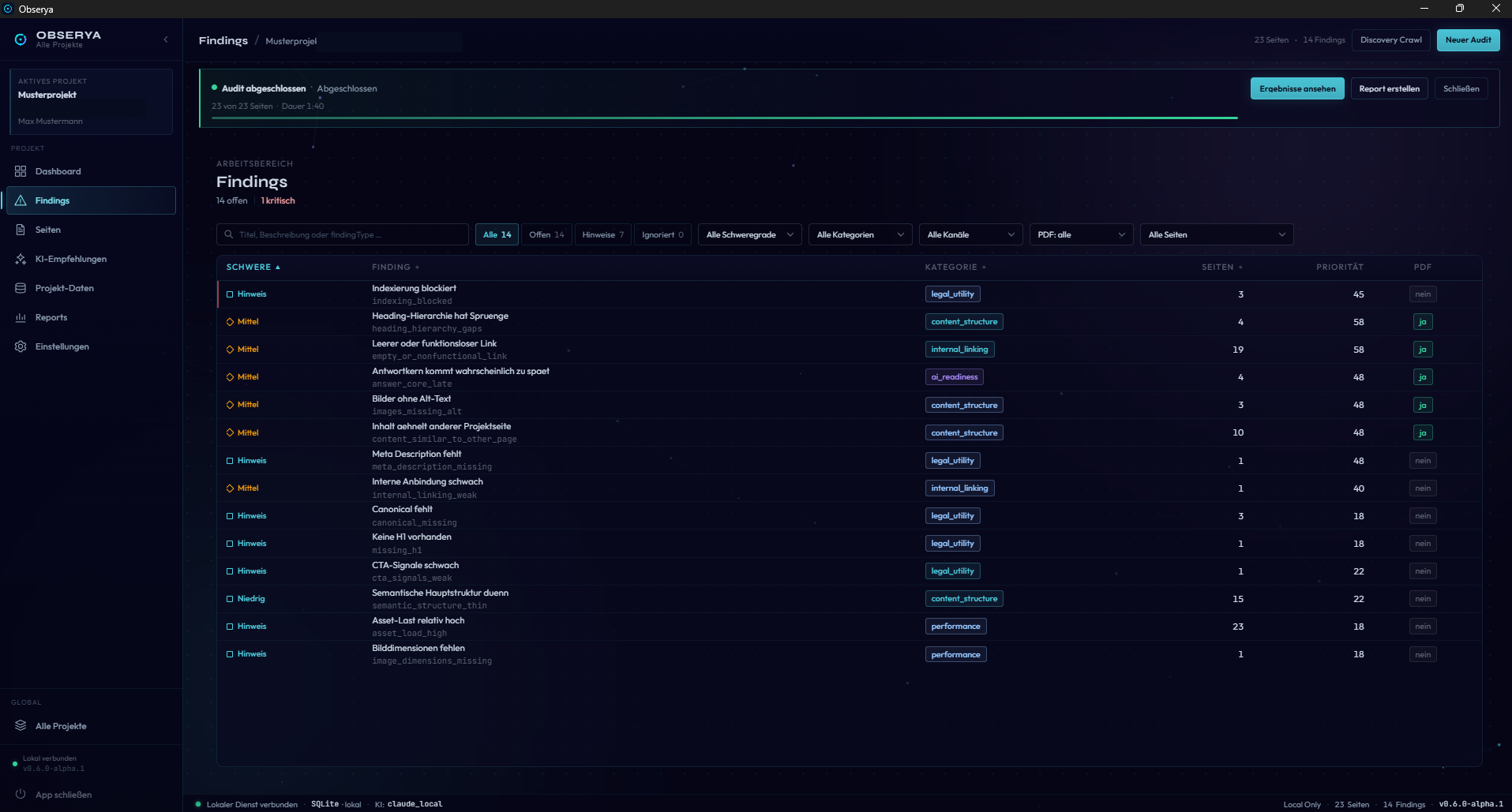Click the findings search input field
Viewport: 1512px width, 812px height.
click(343, 234)
